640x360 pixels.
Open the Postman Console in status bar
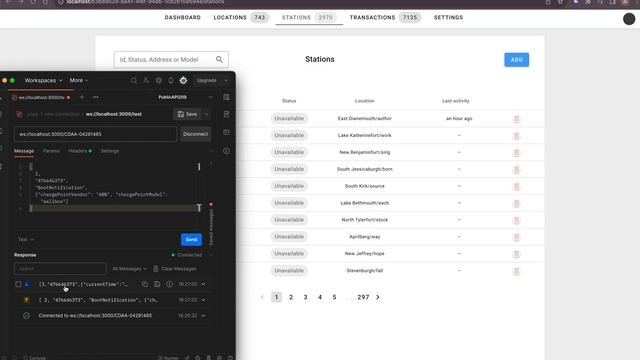(35, 358)
